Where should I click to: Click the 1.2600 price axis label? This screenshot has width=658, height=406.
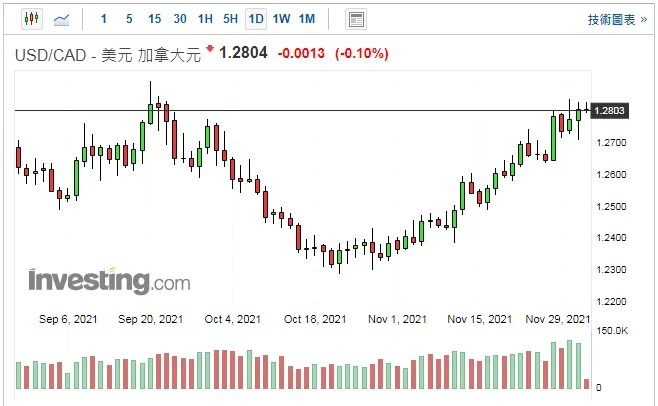(611, 174)
